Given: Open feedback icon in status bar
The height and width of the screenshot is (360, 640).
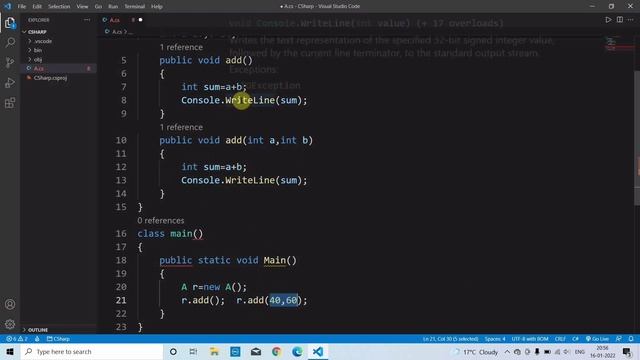Looking at the screenshot, I should [619, 339].
